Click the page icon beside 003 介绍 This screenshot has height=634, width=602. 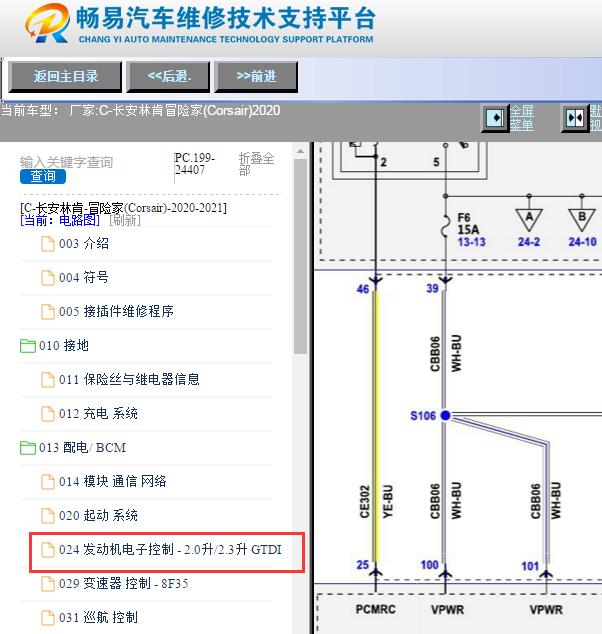pyautogui.click(x=48, y=244)
